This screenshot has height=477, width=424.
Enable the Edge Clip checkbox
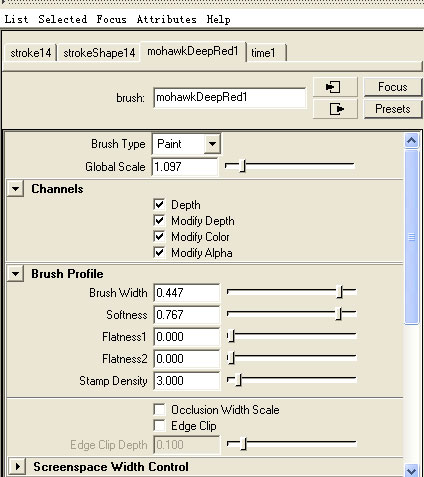tap(159, 425)
